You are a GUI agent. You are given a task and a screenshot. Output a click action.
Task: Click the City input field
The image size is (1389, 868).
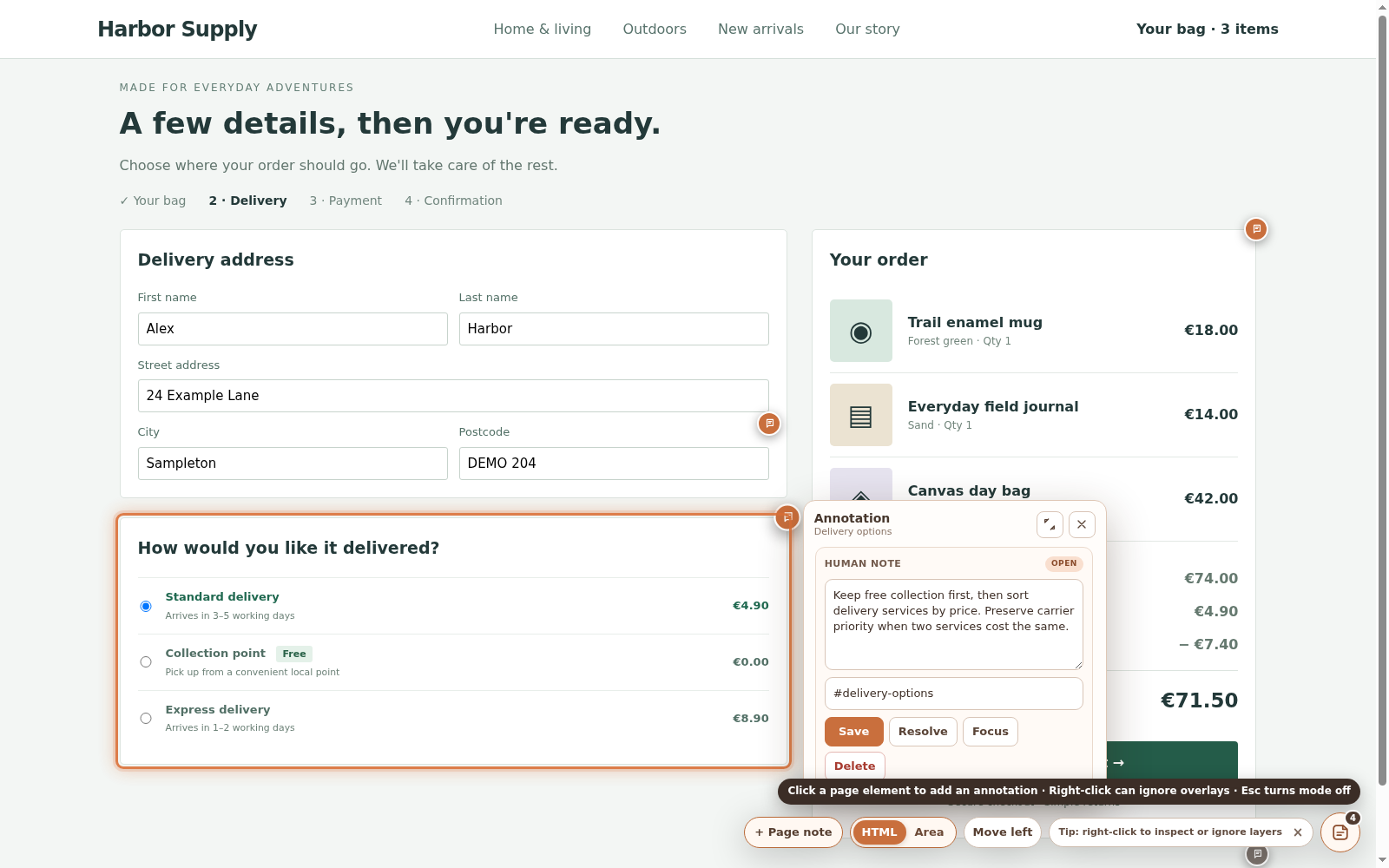(293, 464)
